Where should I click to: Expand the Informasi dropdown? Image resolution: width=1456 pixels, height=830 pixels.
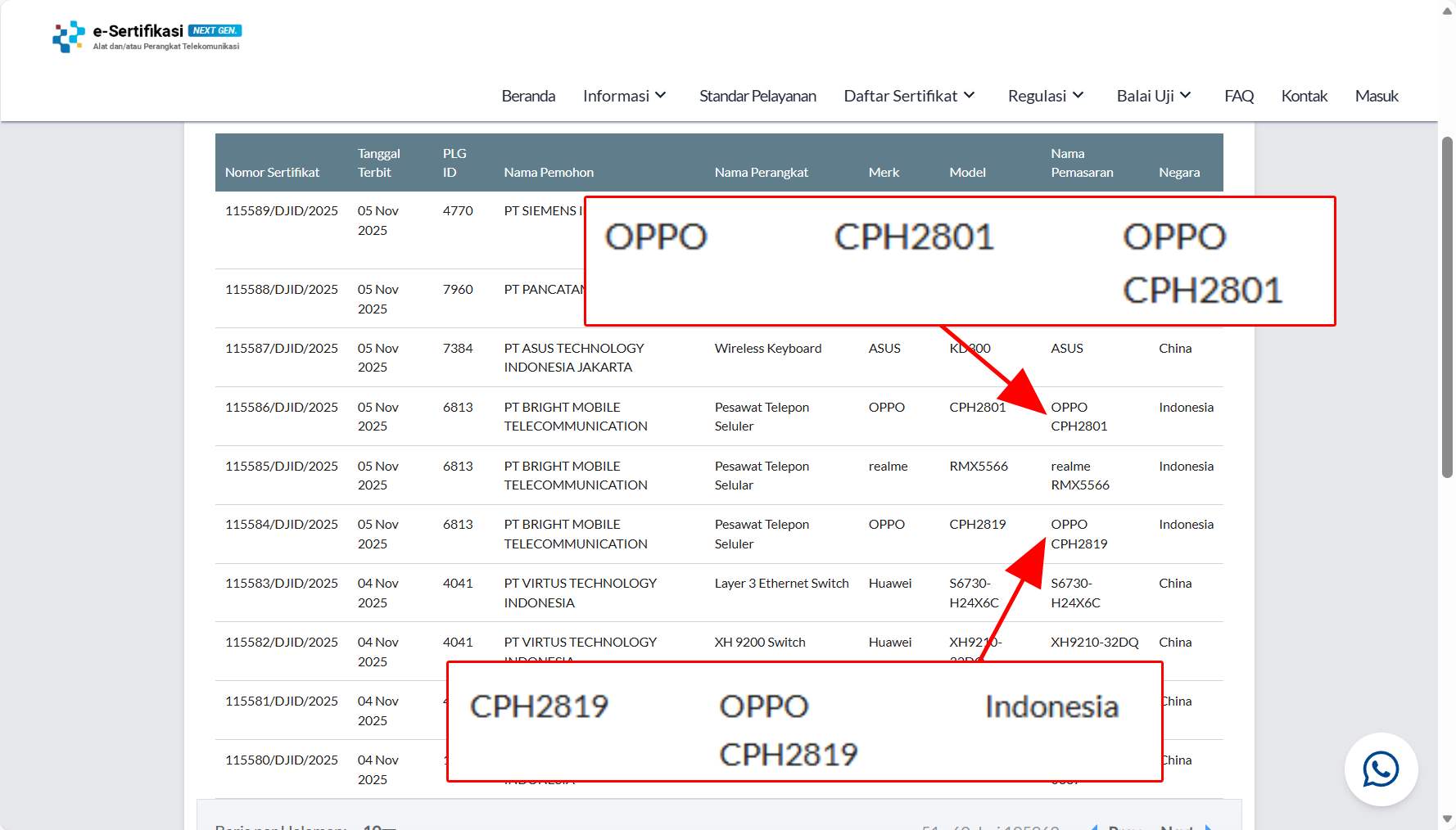tap(624, 96)
